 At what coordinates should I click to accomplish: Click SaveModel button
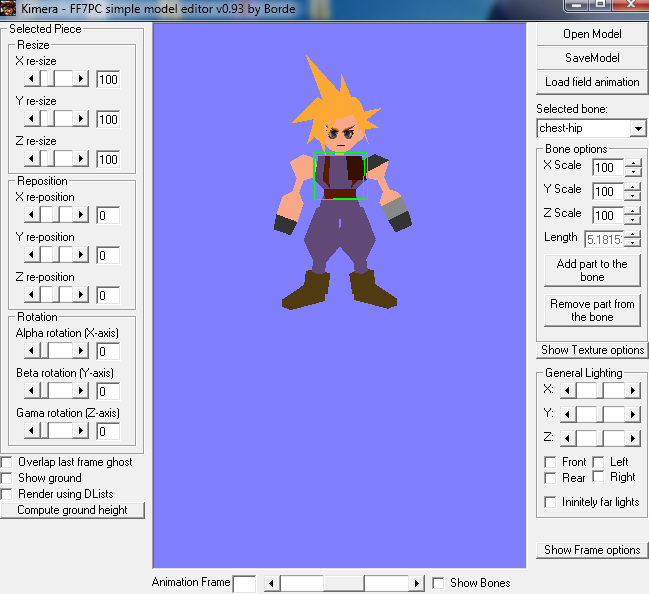point(592,58)
